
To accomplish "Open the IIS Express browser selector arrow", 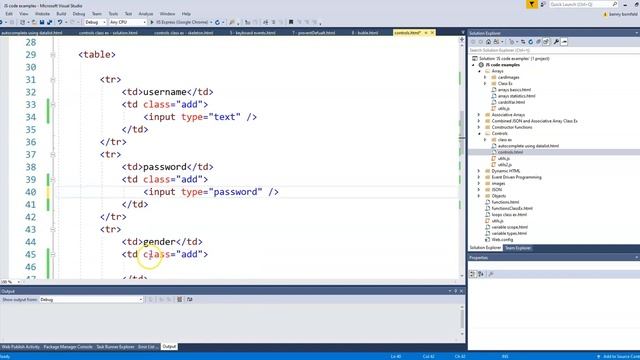I will [x=211, y=22].
